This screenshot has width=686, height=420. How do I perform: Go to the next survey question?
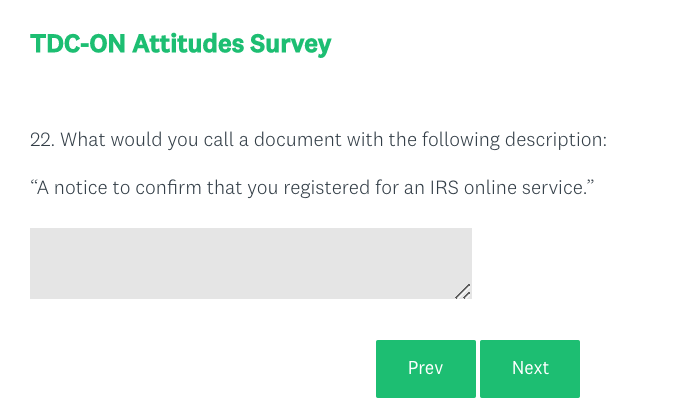(x=529, y=368)
